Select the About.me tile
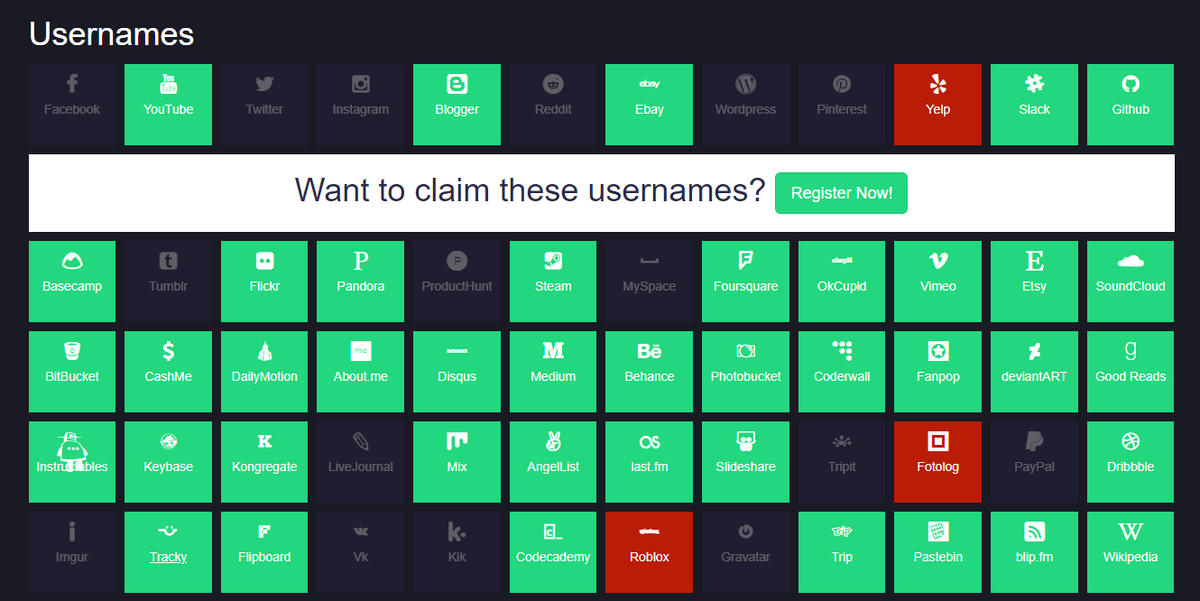This screenshot has width=1200, height=601. (360, 372)
